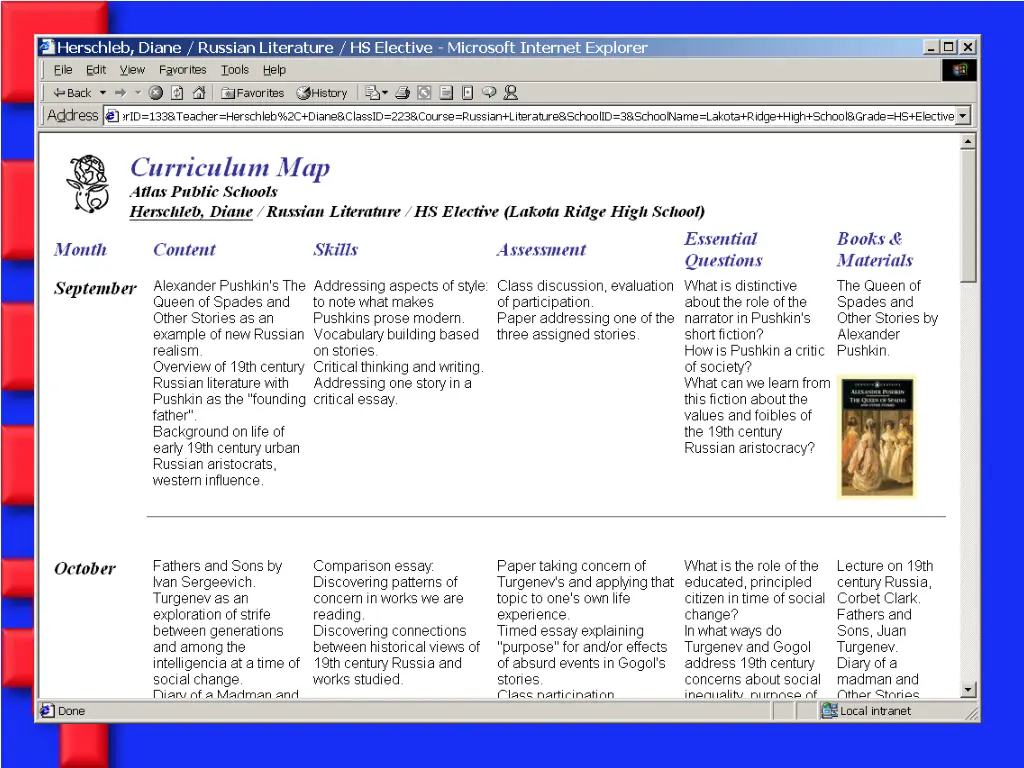Click the toolbar icon before Discuss balloon
This screenshot has height=768, width=1024.
pos(468,93)
